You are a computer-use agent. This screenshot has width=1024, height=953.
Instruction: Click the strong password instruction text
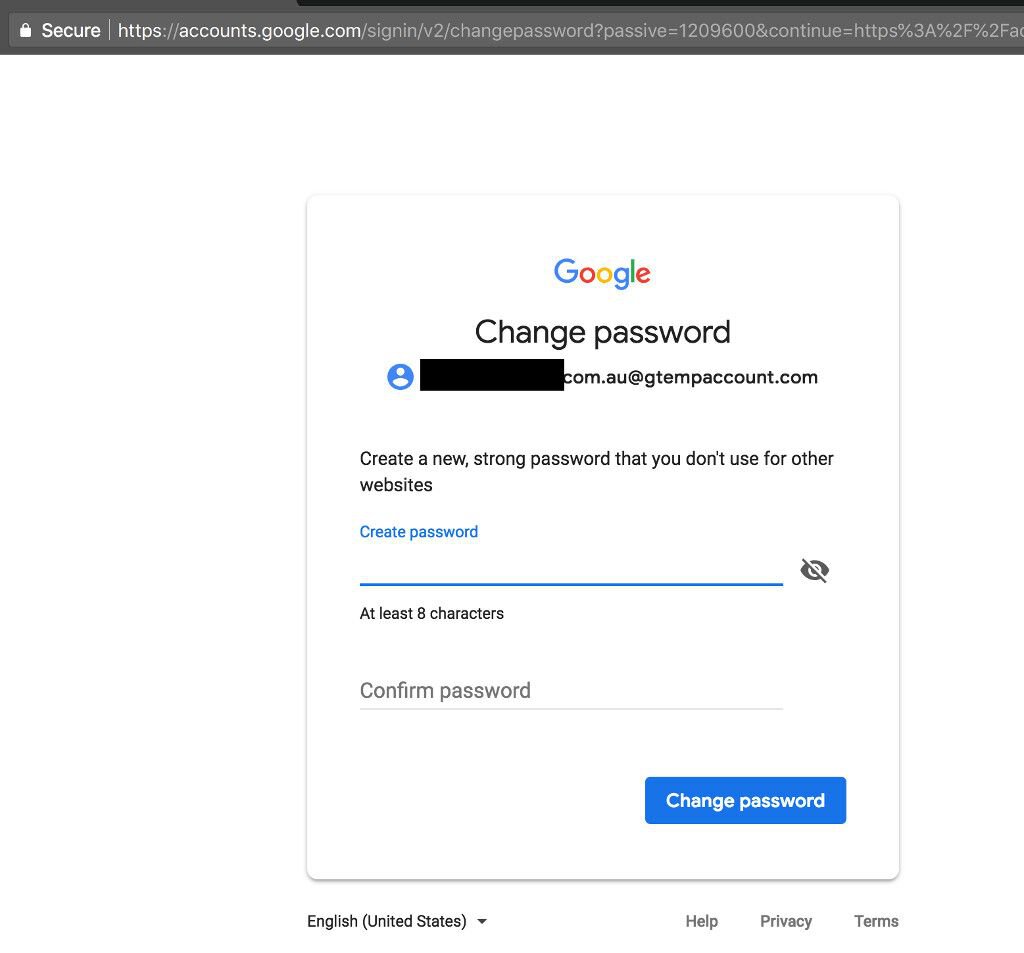click(596, 472)
